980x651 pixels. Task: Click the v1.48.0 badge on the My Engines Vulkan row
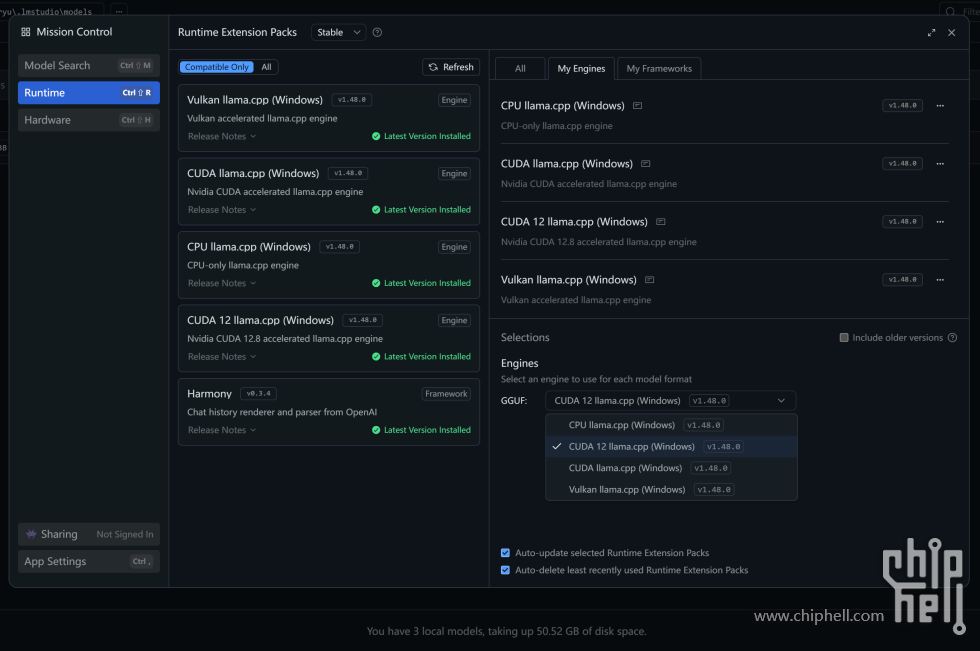pyautogui.click(x=902, y=280)
